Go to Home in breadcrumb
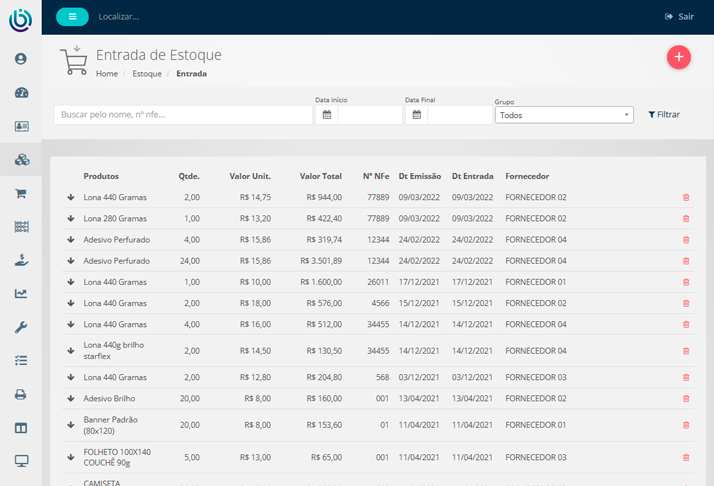The height and width of the screenshot is (486, 714). (x=106, y=74)
